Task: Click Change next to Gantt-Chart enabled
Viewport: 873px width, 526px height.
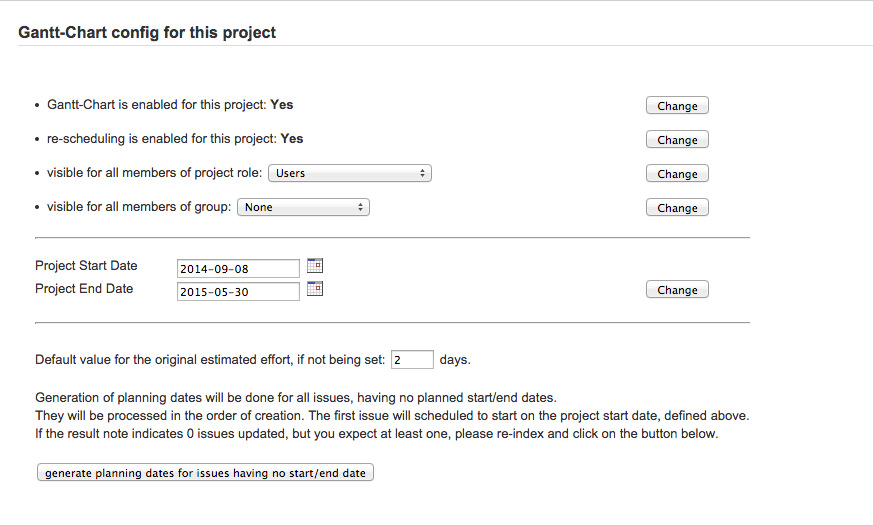Action: point(677,106)
